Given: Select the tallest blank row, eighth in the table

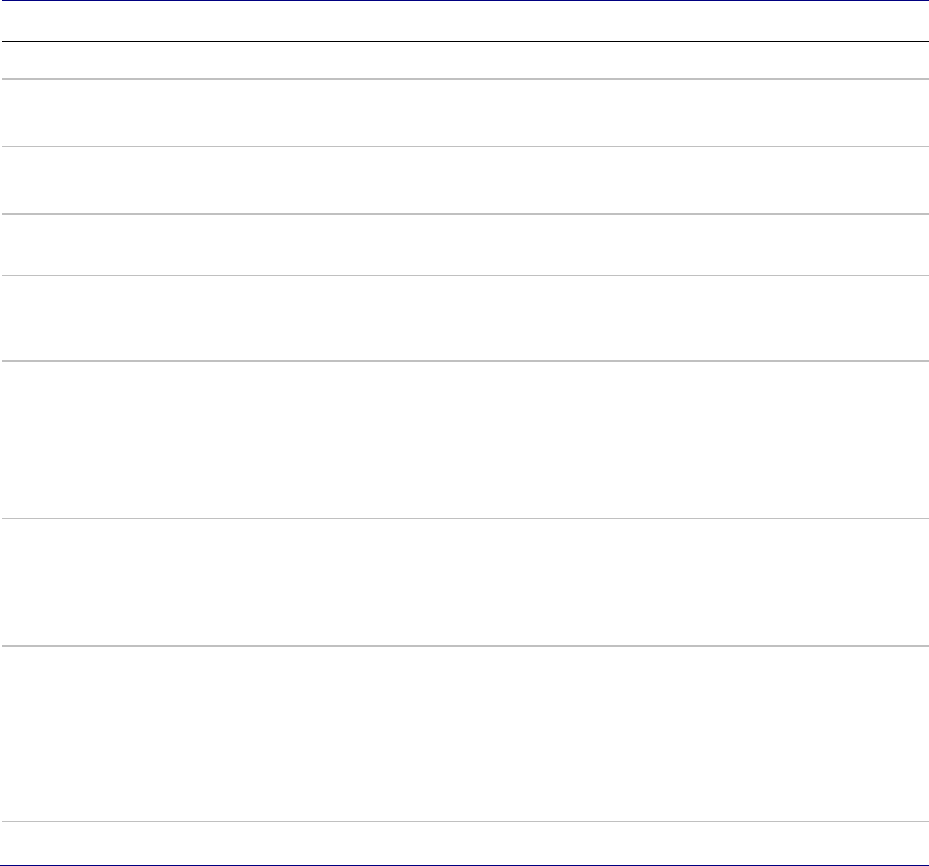Looking at the screenshot, I should [464, 734].
